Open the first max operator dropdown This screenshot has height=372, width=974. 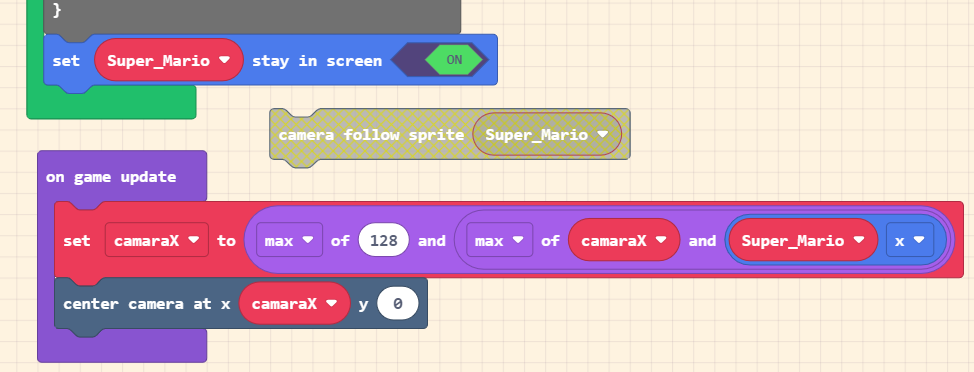(289, 240)
